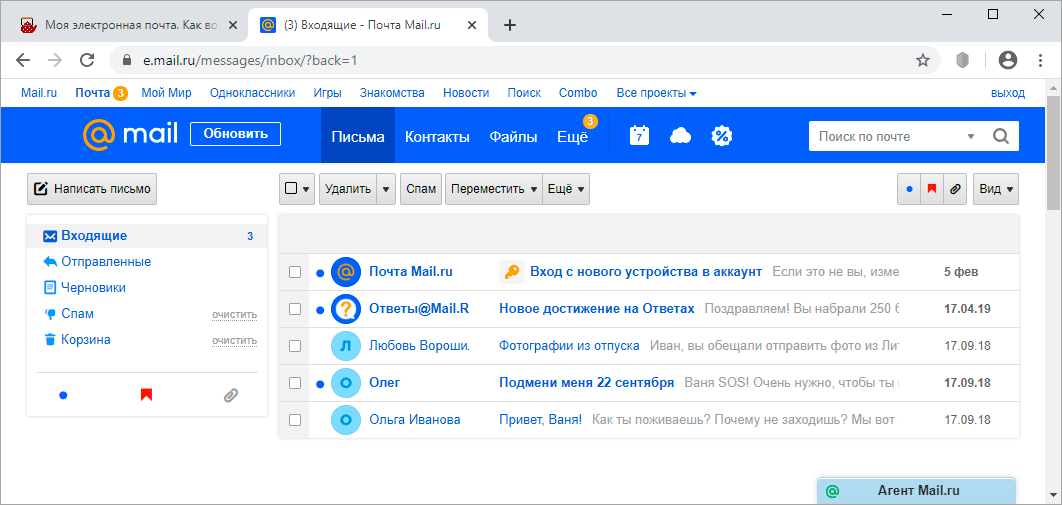Filter flagged emails with red flag toolbar icon
Viewport: 1062px width, 505px height.
click(932, 189)
